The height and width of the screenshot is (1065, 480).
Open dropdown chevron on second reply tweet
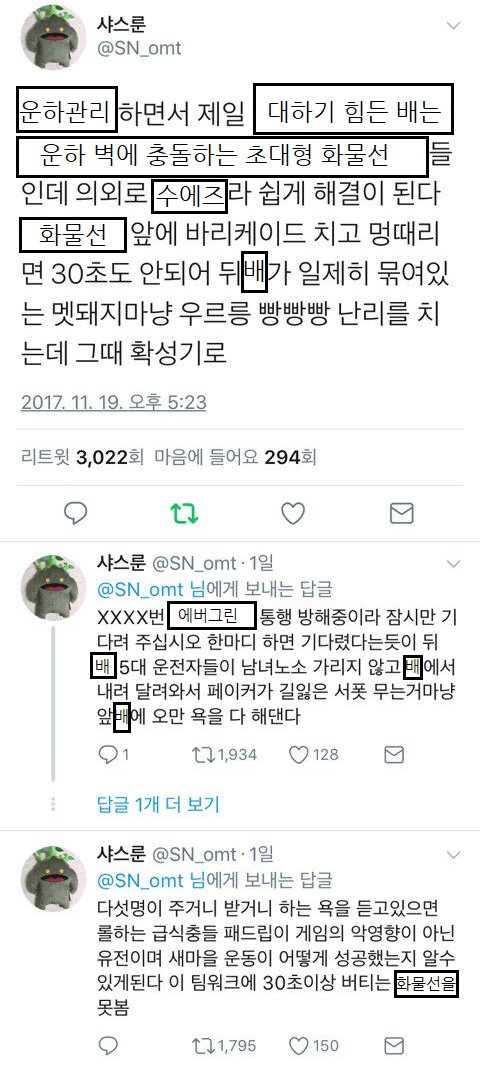pyautogui.click(x=455, y=855)
